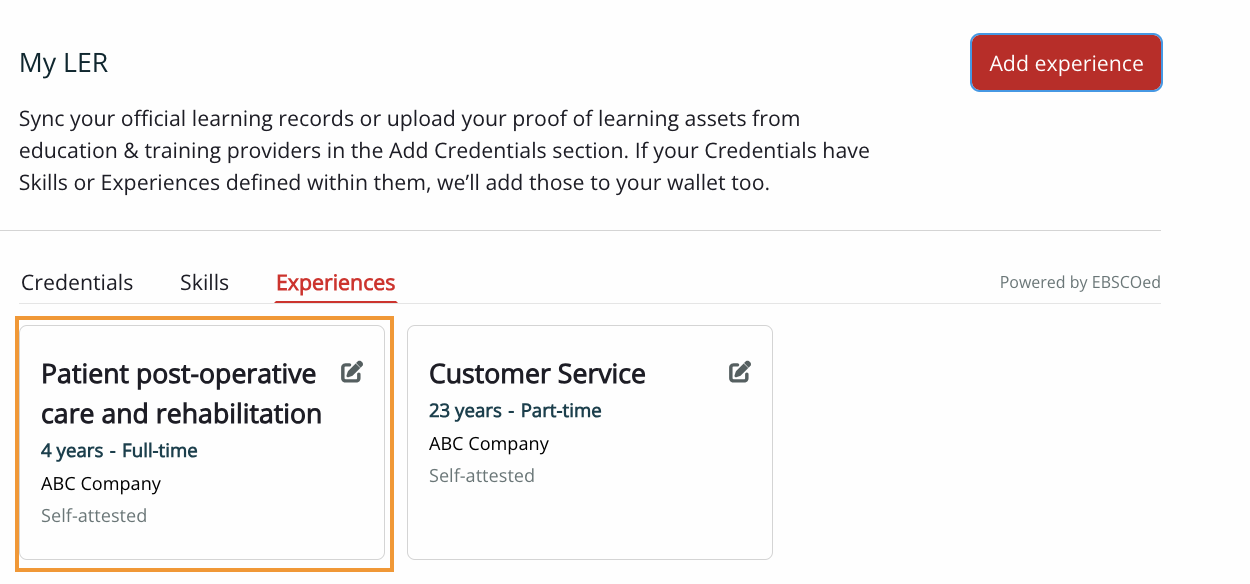
Task: Click the Add experience button
Action: coord(1066,63)
